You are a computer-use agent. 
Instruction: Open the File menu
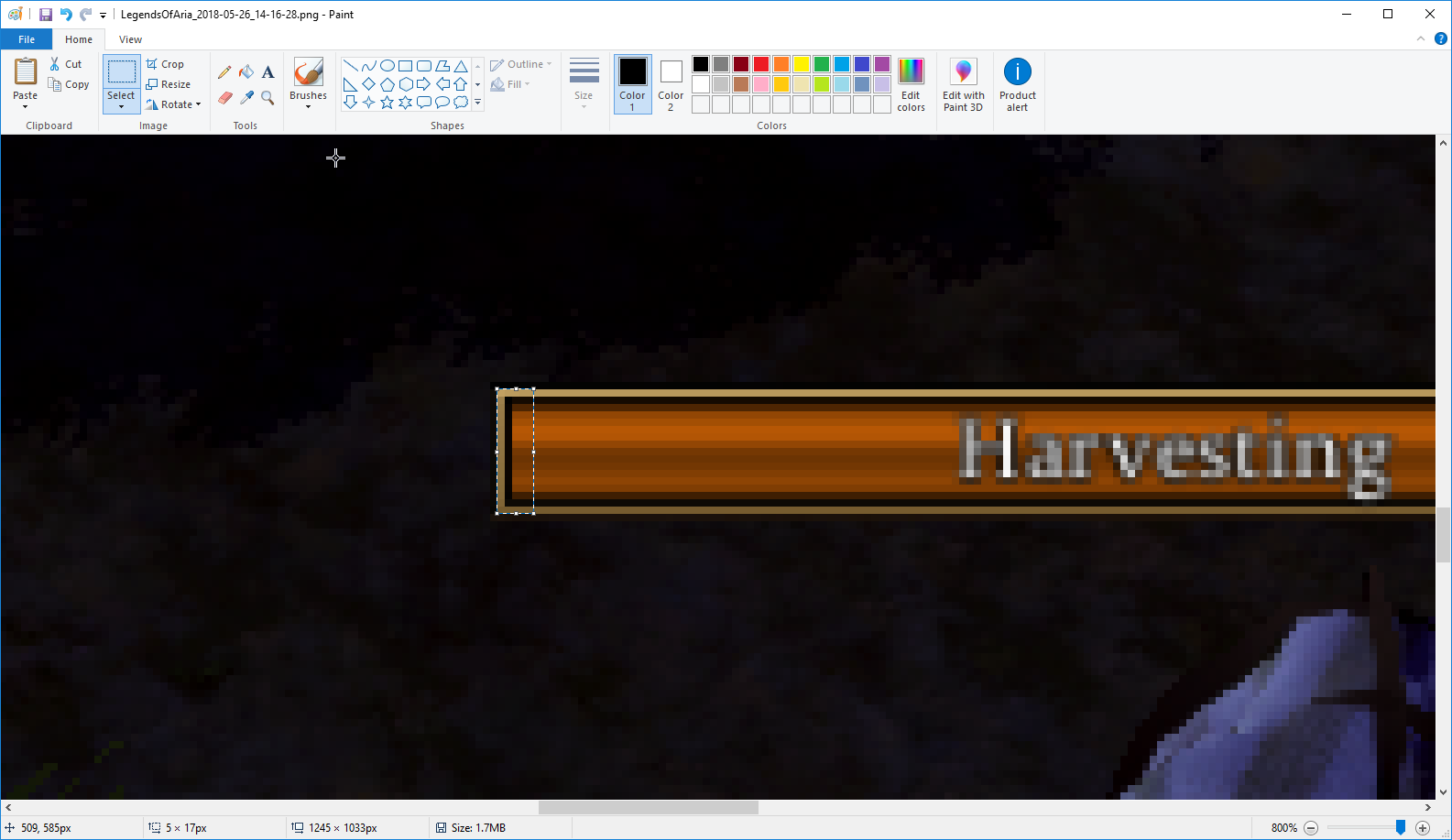point(27,39)
